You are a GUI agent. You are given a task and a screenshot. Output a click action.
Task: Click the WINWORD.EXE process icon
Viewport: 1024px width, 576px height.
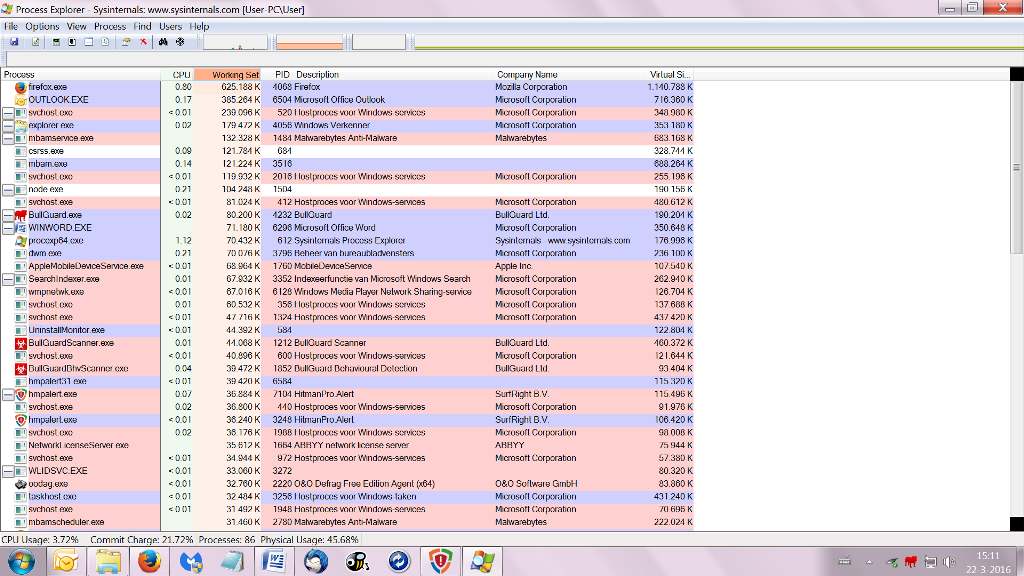(x=20, y=228)
